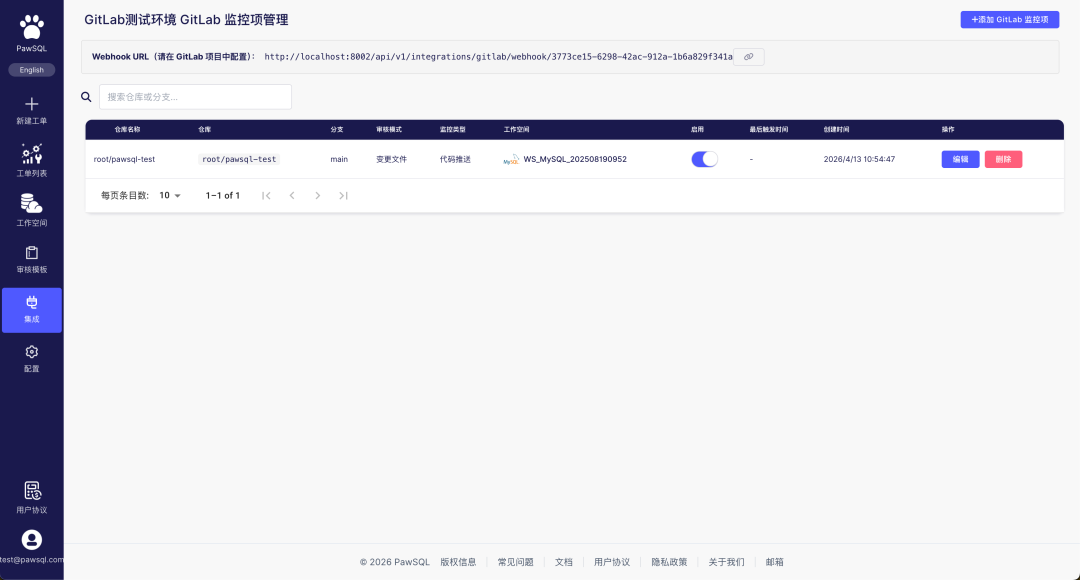The image size is (1080, 580).
Task: Go to last page of table
Action: tap(343, 196)
